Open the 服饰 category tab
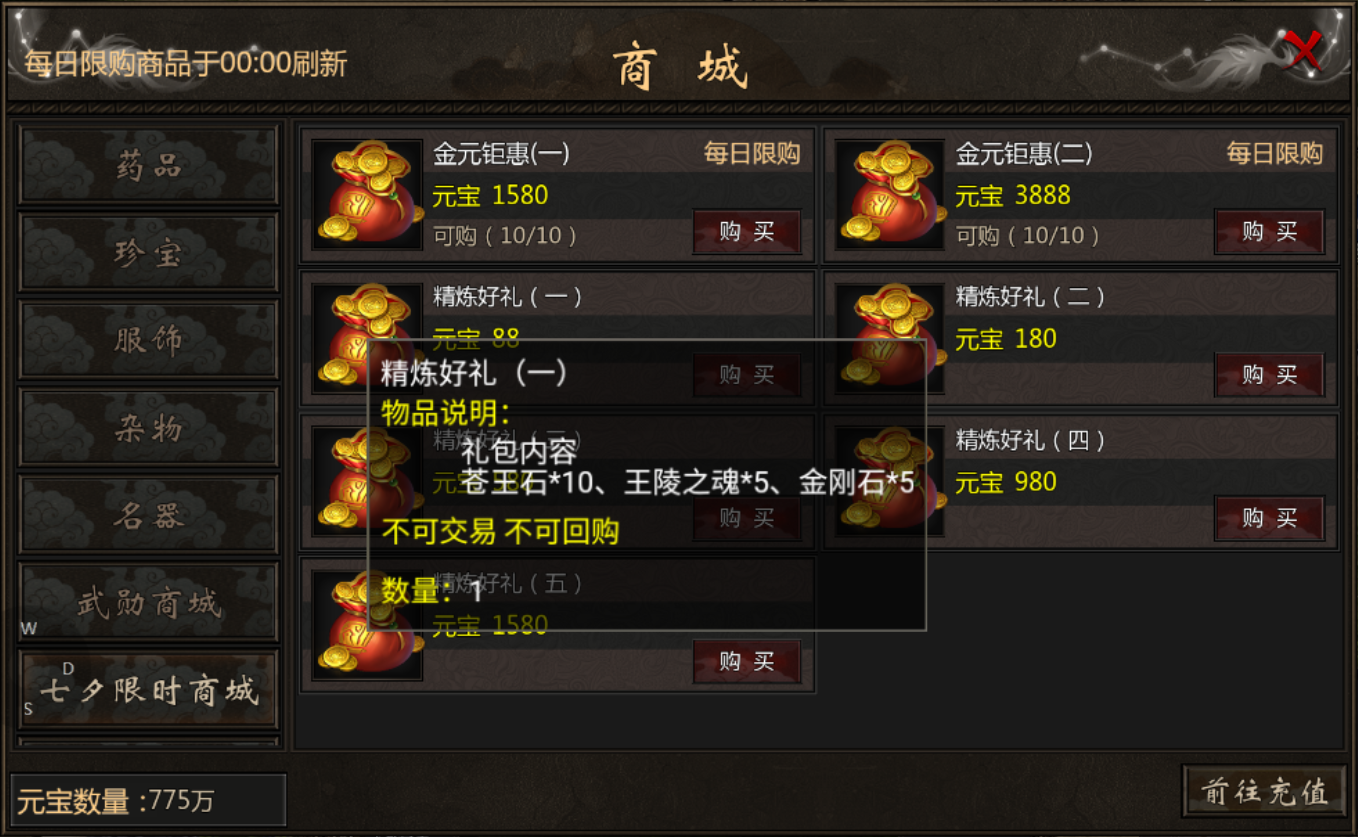 [x=149, y=340]
